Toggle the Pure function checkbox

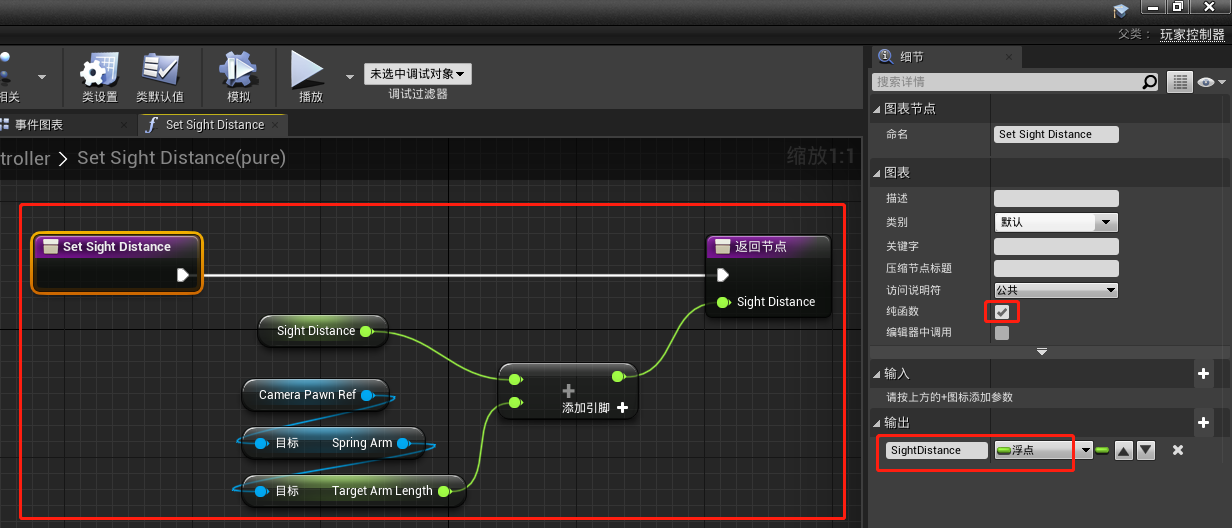tap(1002, 312)
